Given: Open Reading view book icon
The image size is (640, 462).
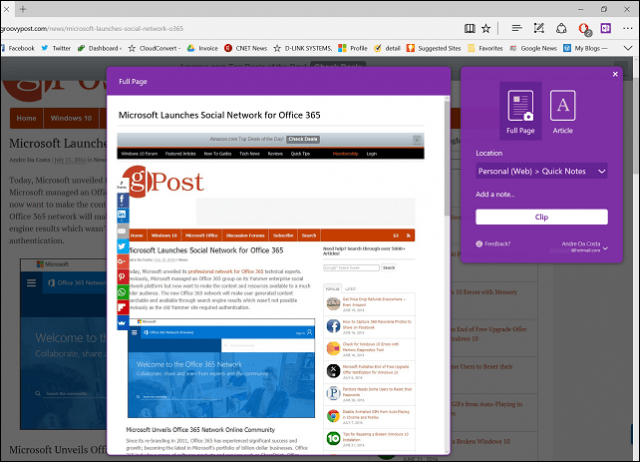Looking at the screenshot, I should [469, 29].
